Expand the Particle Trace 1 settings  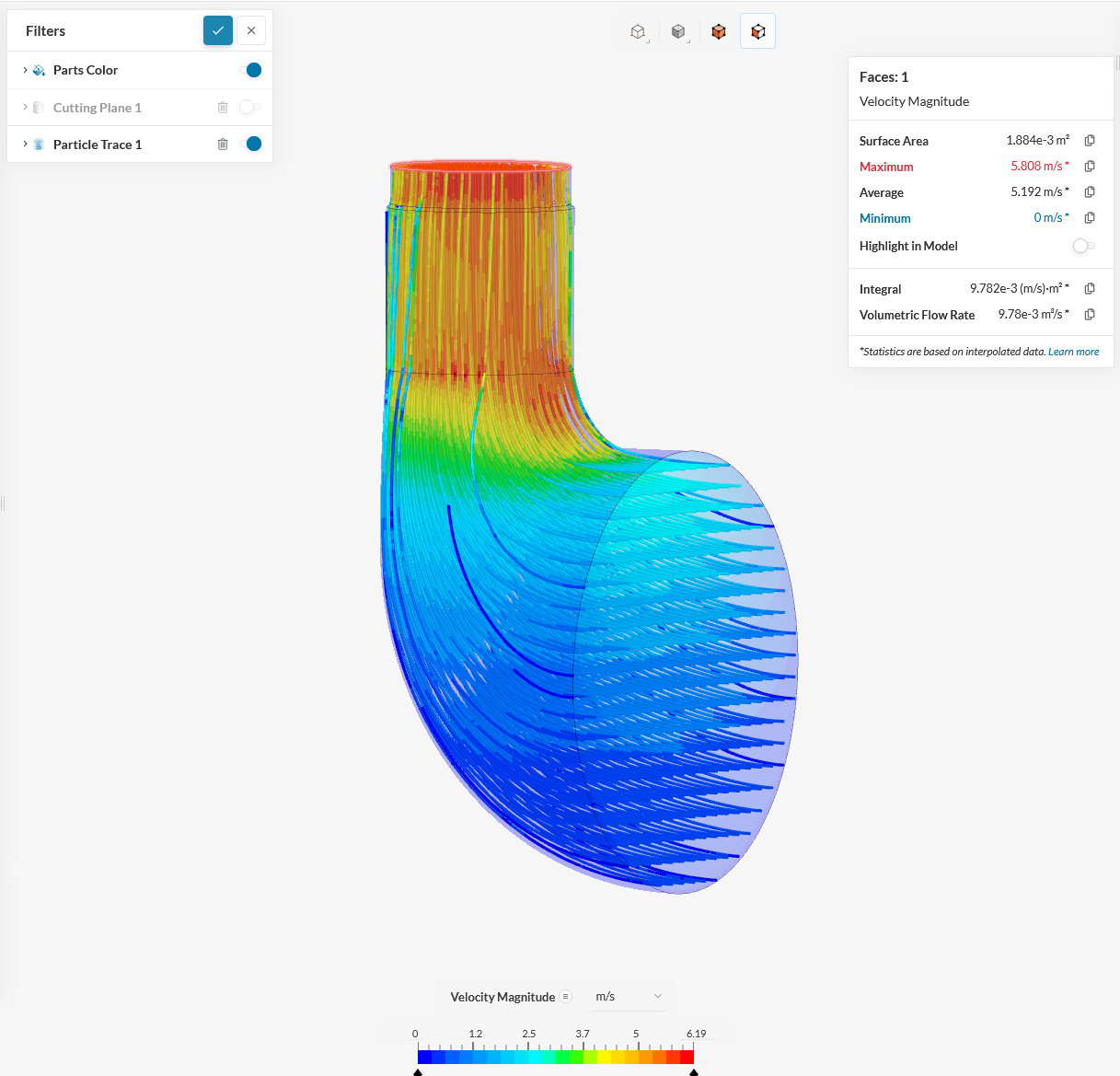[x=25, y=145]
